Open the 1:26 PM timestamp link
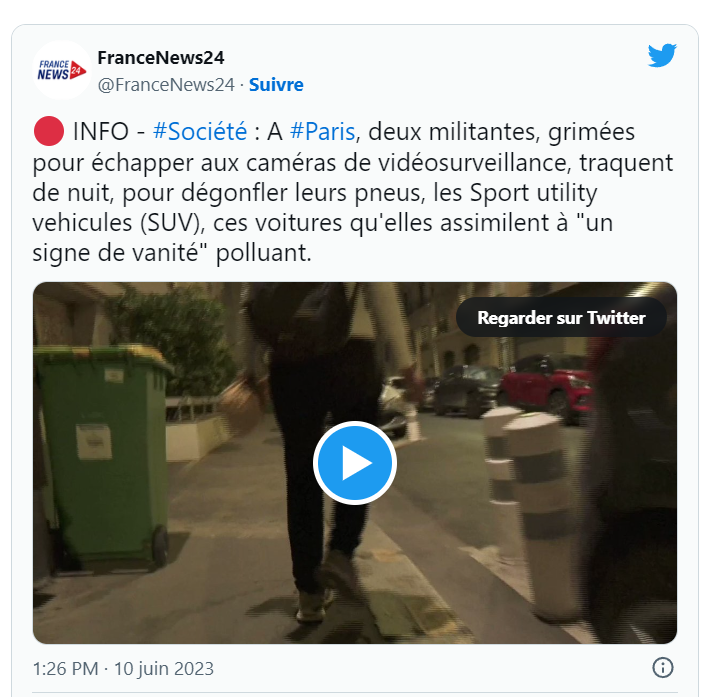 (x=65, y=669)
